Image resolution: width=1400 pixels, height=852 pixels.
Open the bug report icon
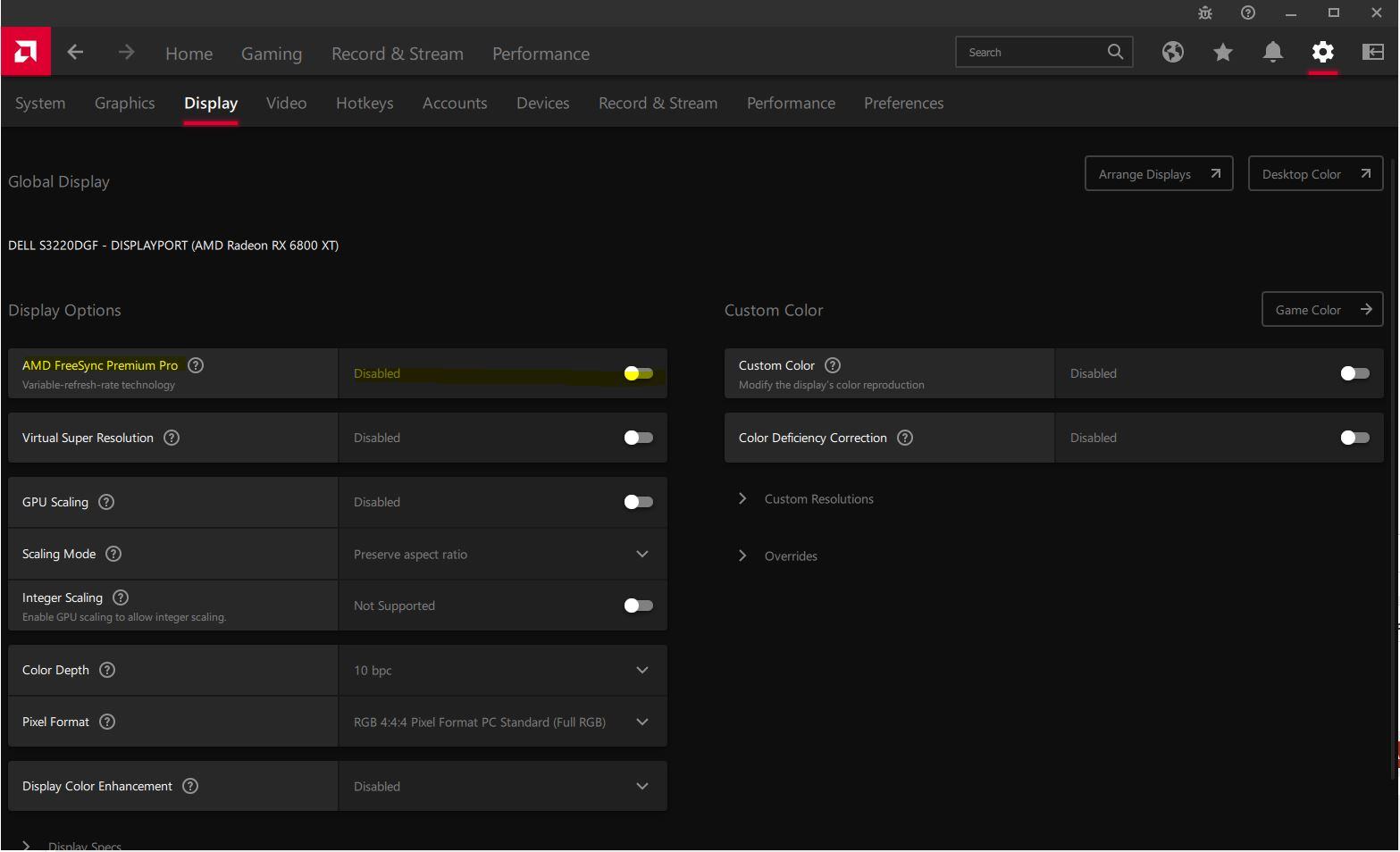pos(1205,13)
